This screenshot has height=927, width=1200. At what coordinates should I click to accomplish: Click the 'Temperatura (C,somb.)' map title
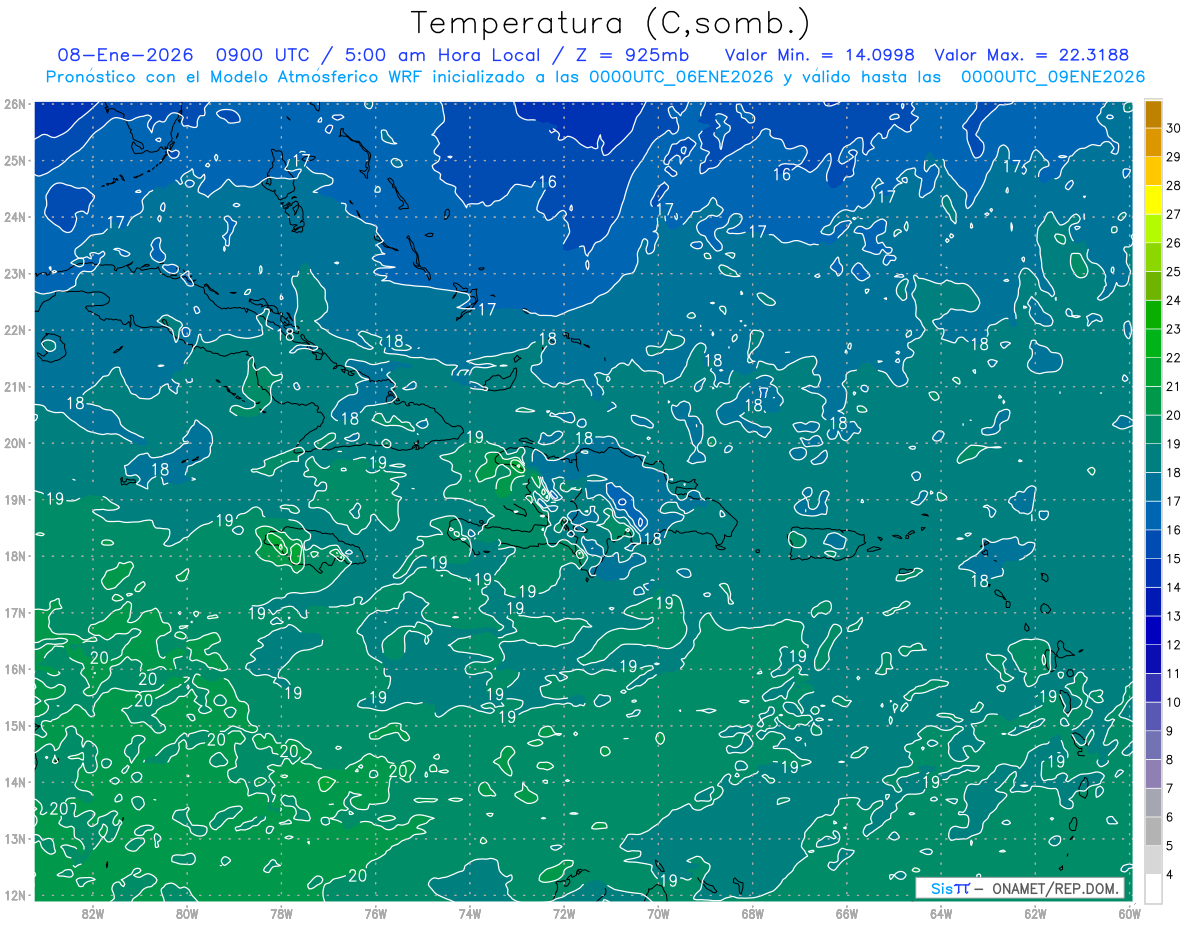pos(611,23)
